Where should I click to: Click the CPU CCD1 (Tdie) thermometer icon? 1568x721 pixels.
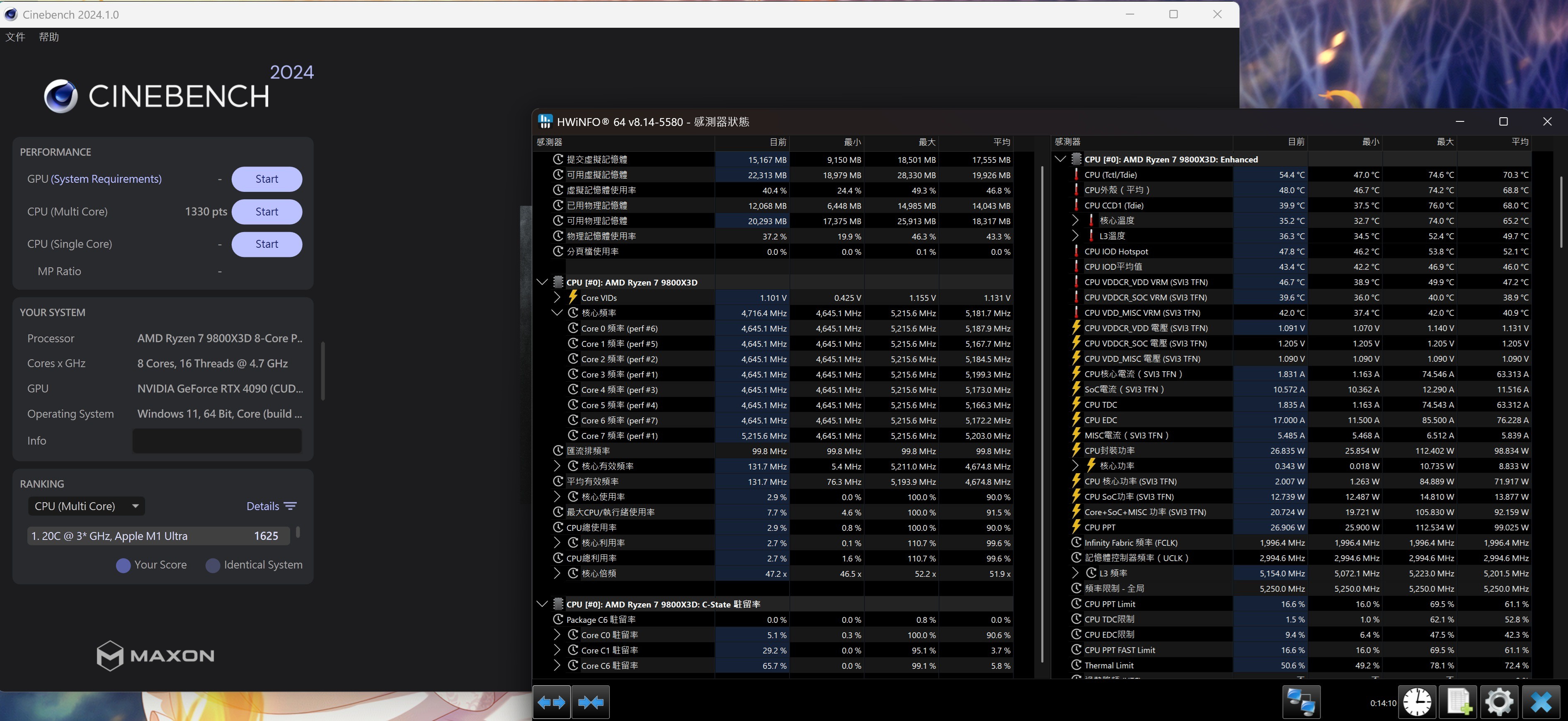click(x=1076, y=205)
